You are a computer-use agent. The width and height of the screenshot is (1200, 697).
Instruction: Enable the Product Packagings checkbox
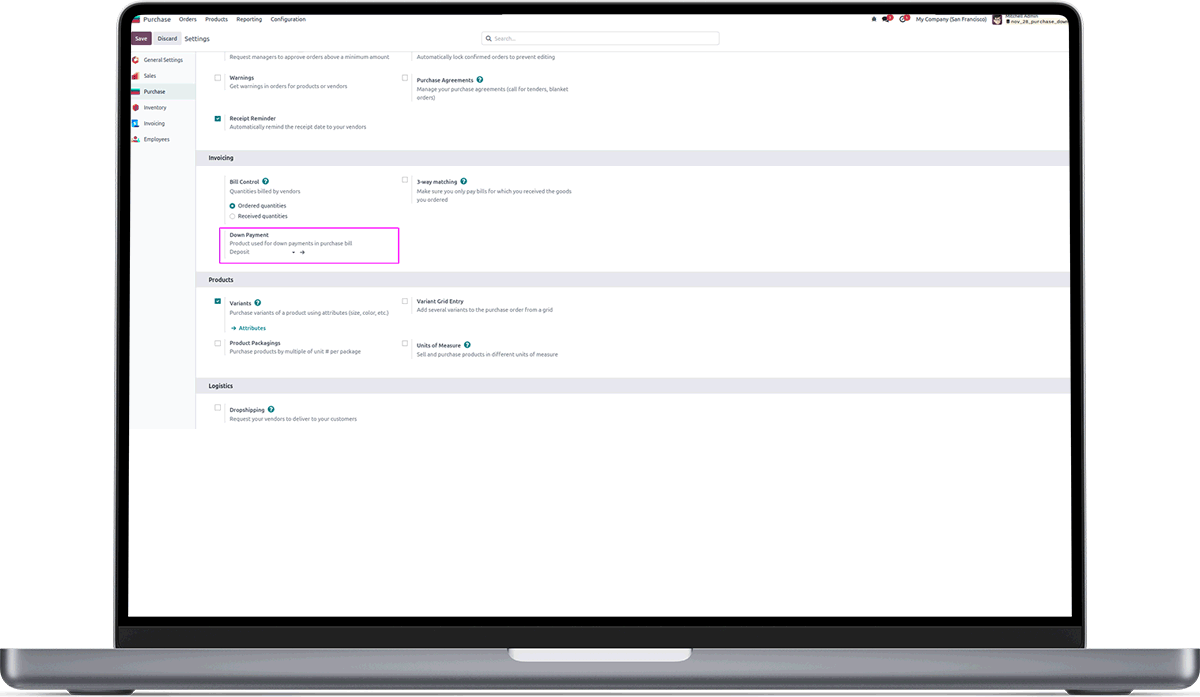pos(218,343)
